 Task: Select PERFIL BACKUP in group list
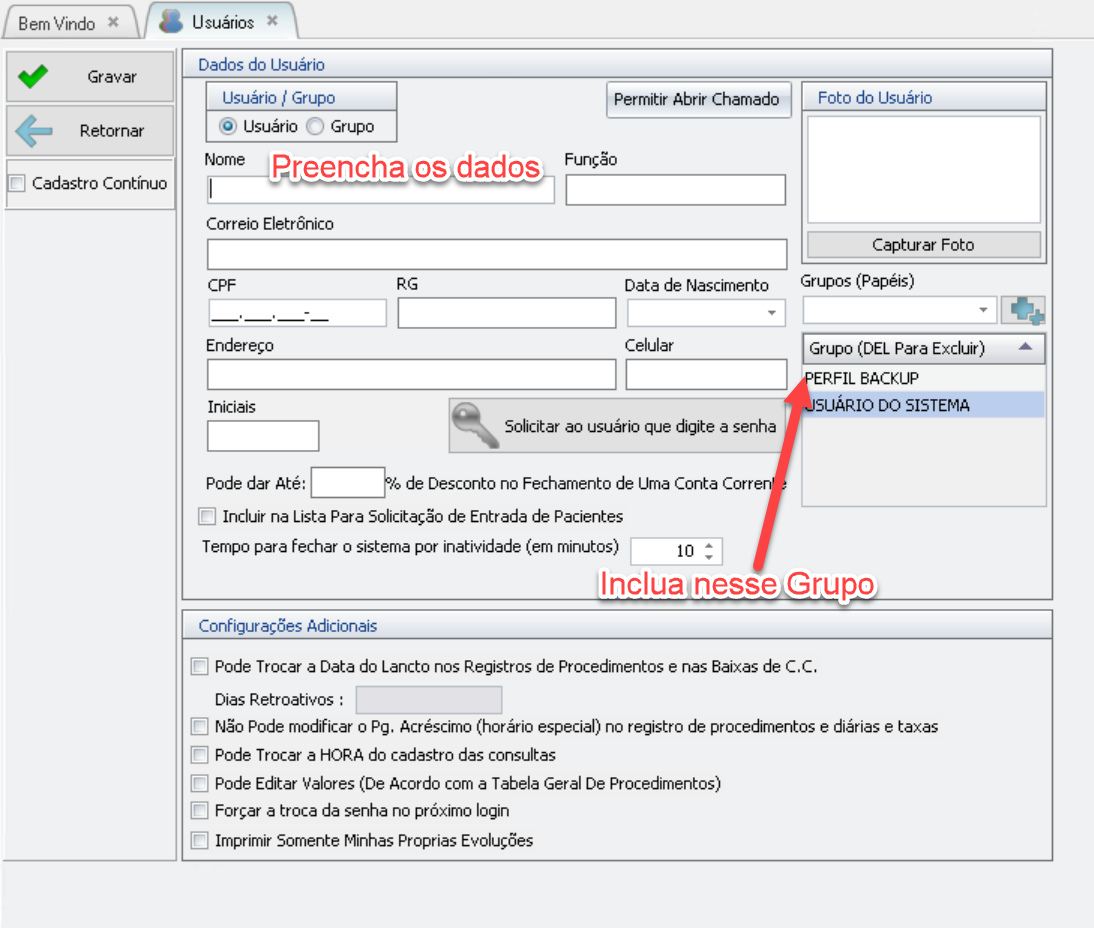[862, 379]
